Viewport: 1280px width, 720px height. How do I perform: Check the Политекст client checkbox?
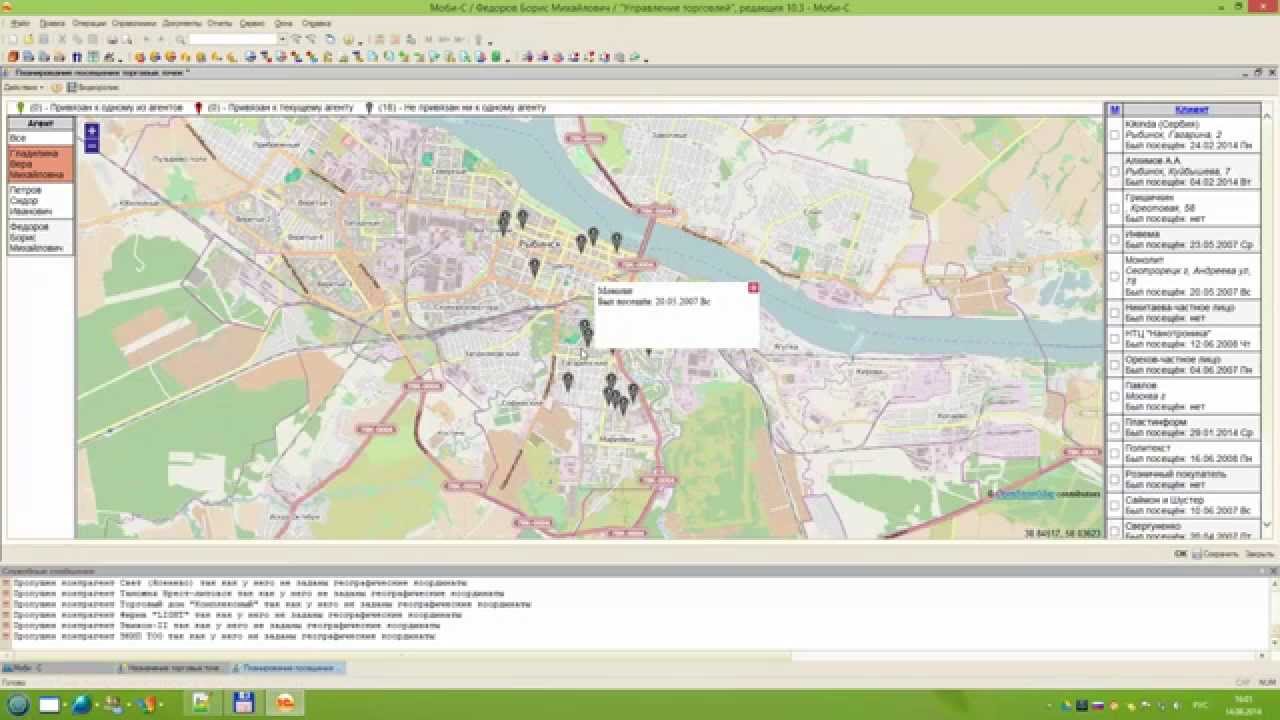(x=1115, y=453)
